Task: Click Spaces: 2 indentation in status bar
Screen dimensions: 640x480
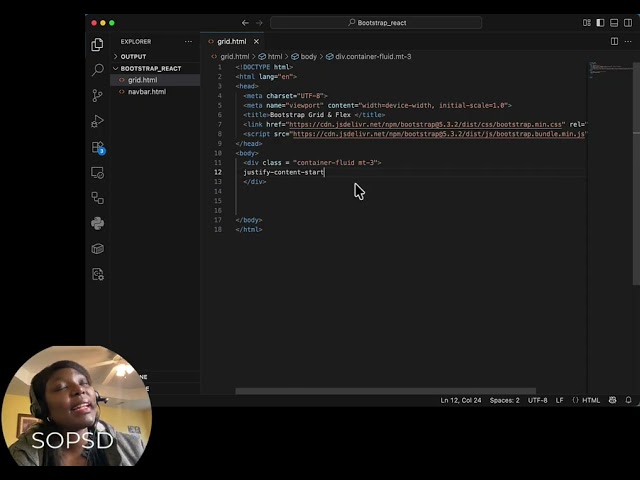Action: click(504, 400)
